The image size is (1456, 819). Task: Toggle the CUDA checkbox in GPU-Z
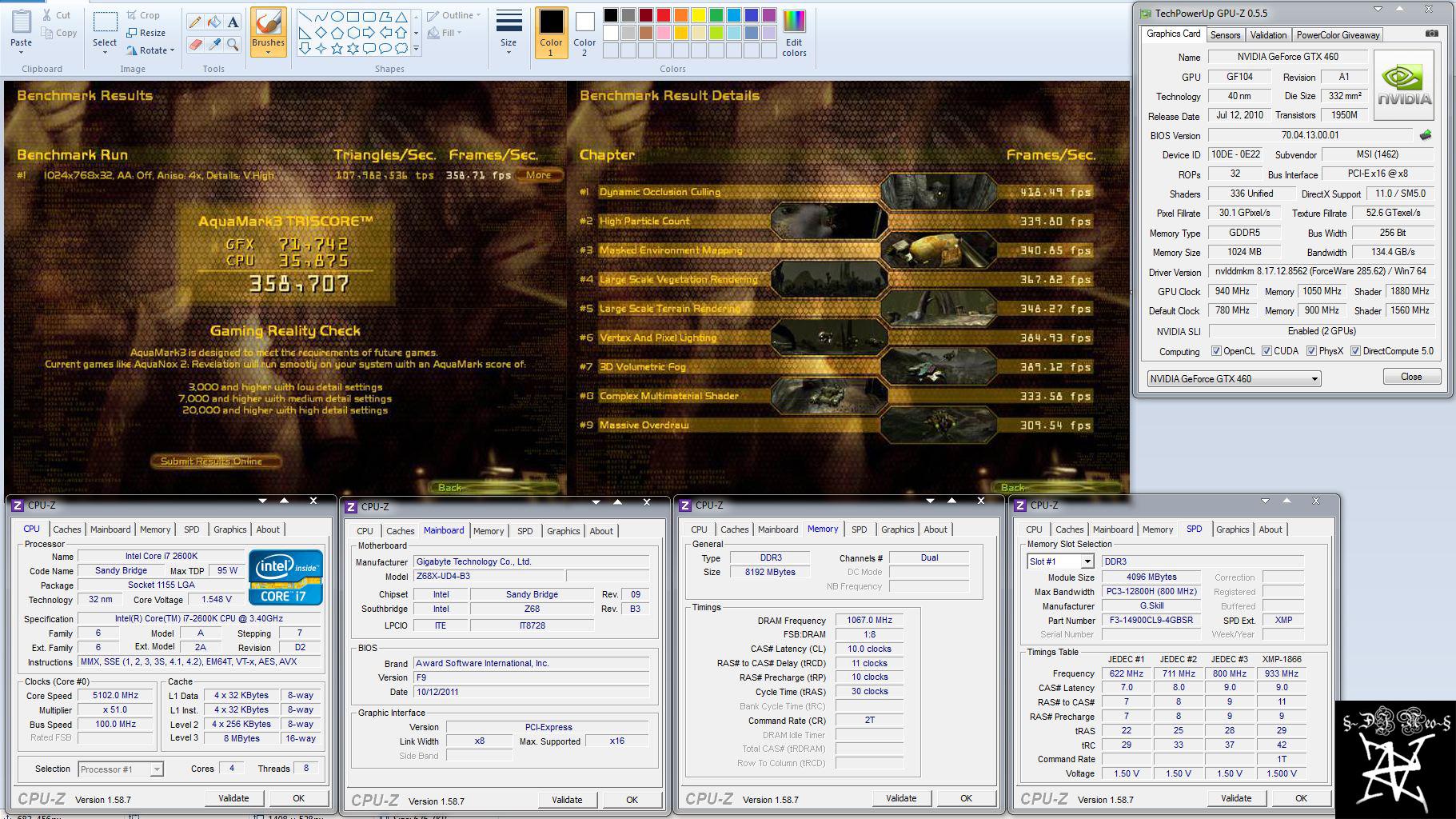pyautogui.click(x=1267, y=350)
